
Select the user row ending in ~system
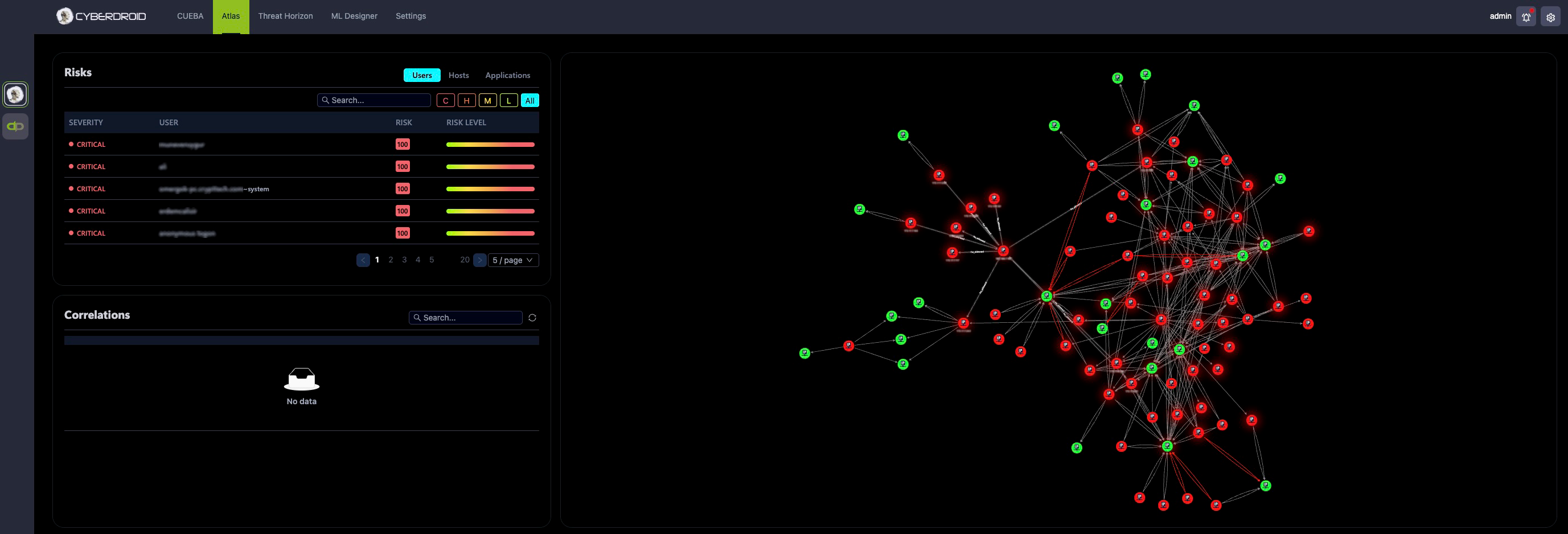click(301, 189)
